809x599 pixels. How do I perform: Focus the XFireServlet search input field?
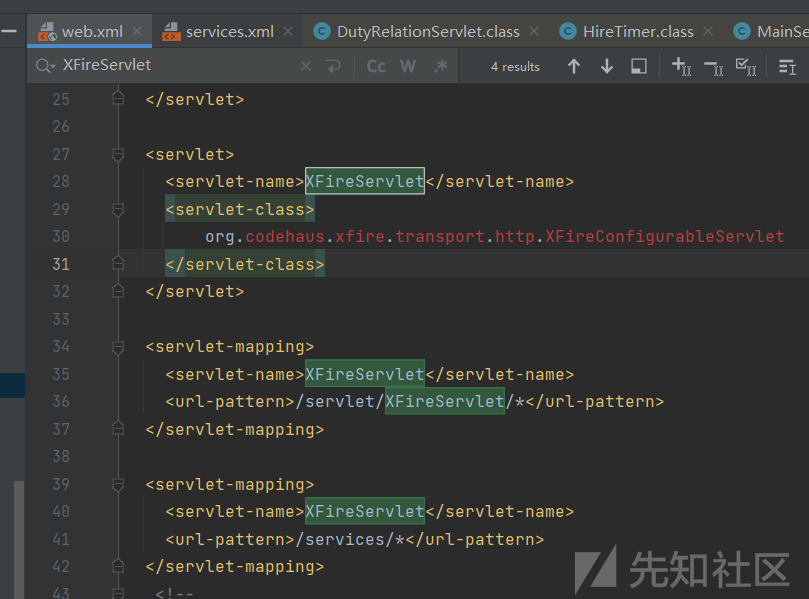[x=175, y=66]
